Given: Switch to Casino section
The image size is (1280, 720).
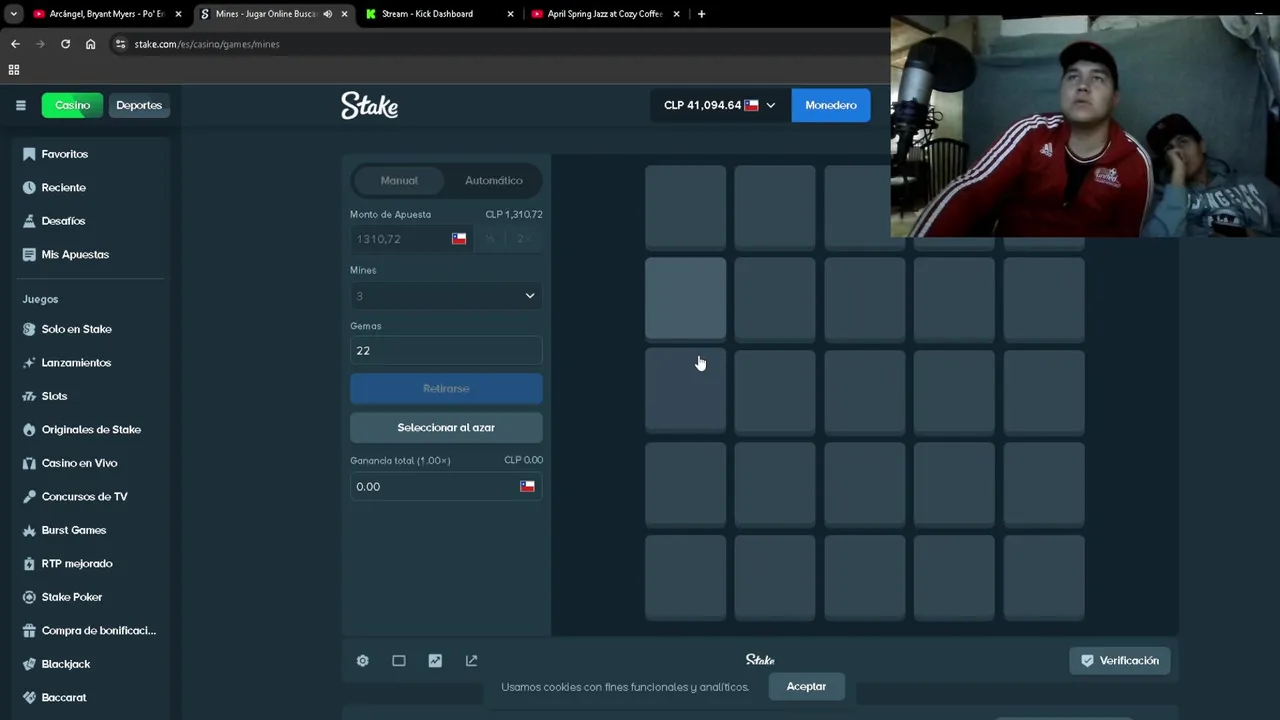Looking at the screenshot, I should point(72,105).
